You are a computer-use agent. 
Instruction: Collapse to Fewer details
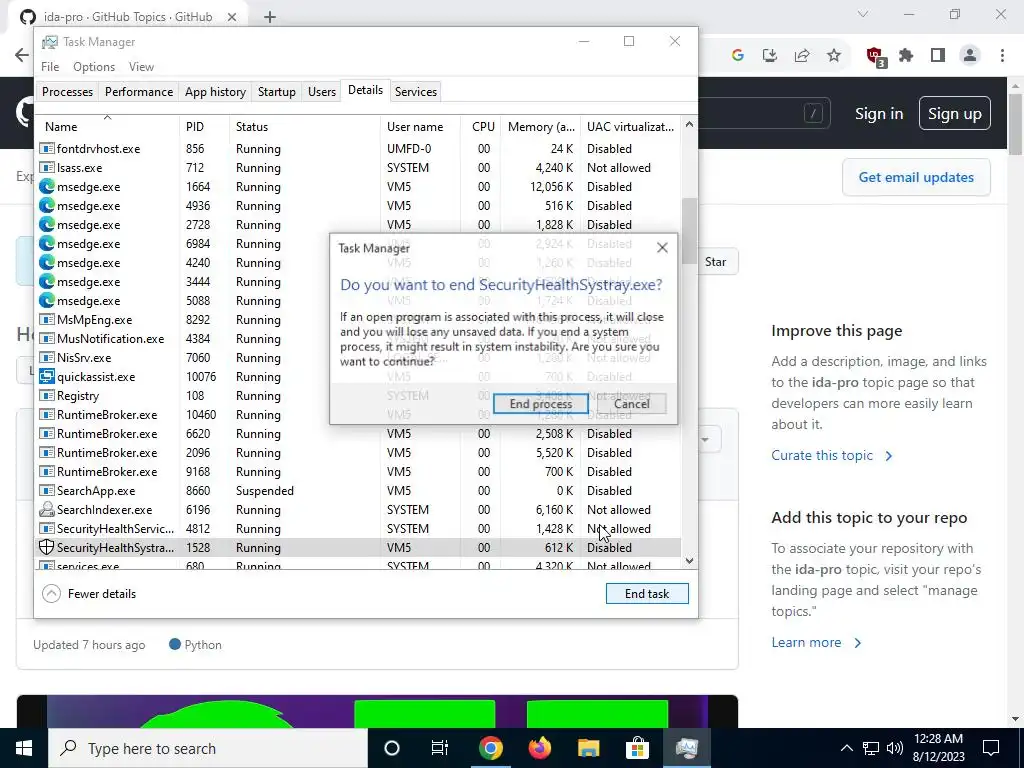coord(89,594)
